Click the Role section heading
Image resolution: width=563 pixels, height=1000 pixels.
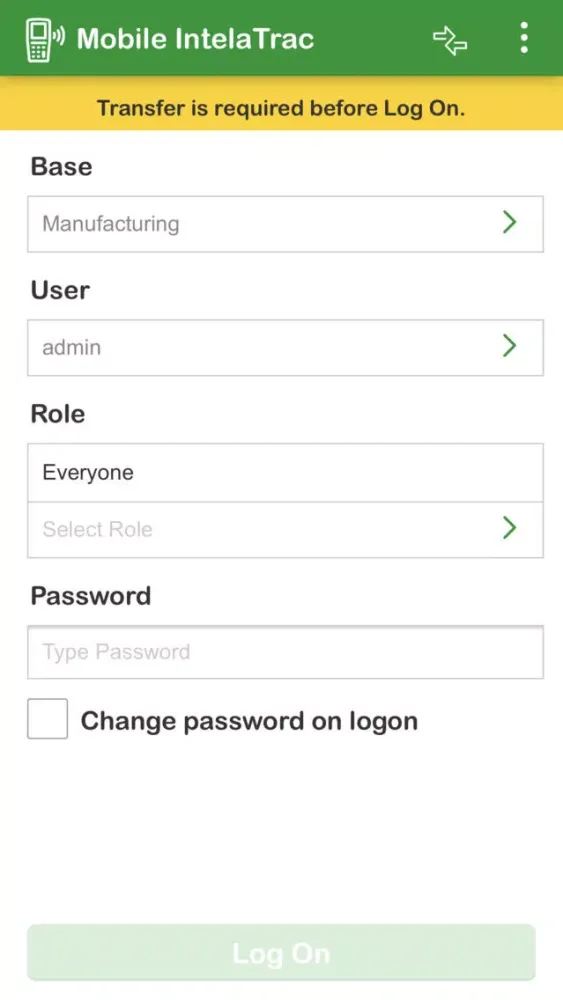point(58,414)
